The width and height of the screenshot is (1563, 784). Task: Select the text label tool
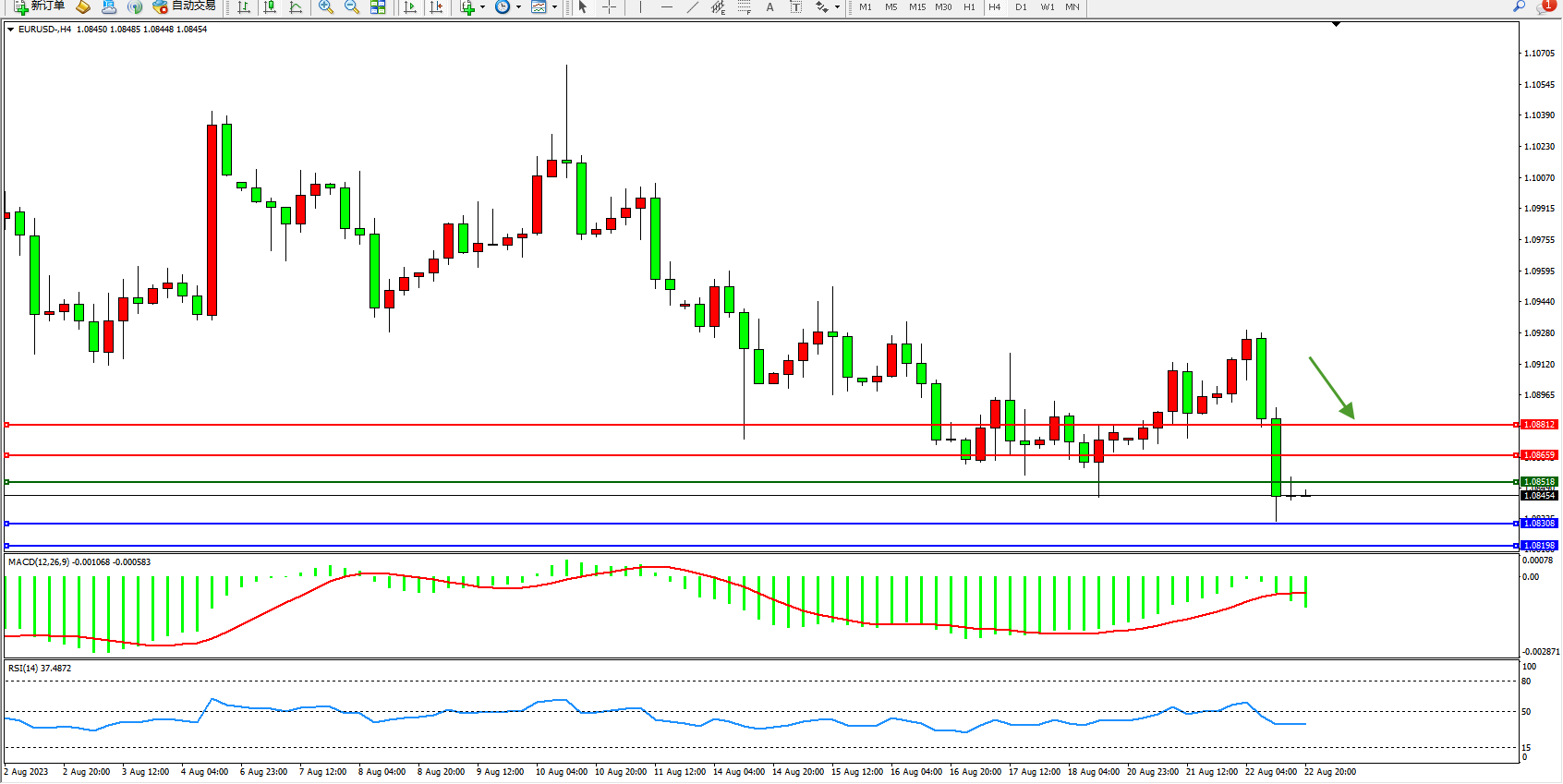[x=795, y=7]
